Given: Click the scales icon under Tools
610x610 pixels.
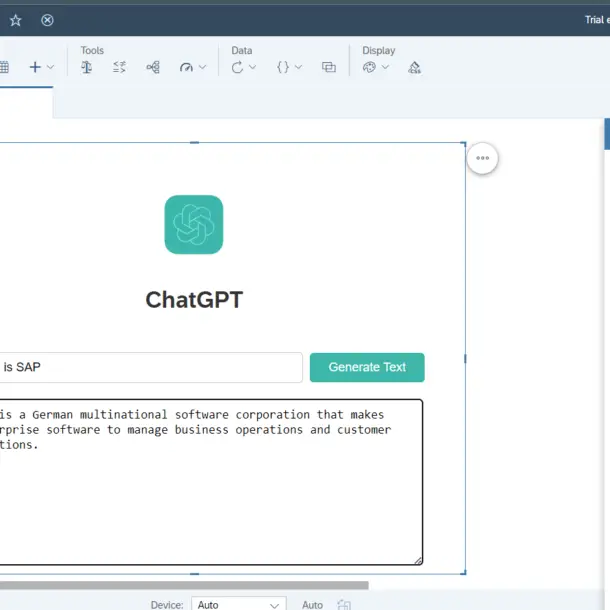Looking at the screenshot, I should [x=86, y=67].
